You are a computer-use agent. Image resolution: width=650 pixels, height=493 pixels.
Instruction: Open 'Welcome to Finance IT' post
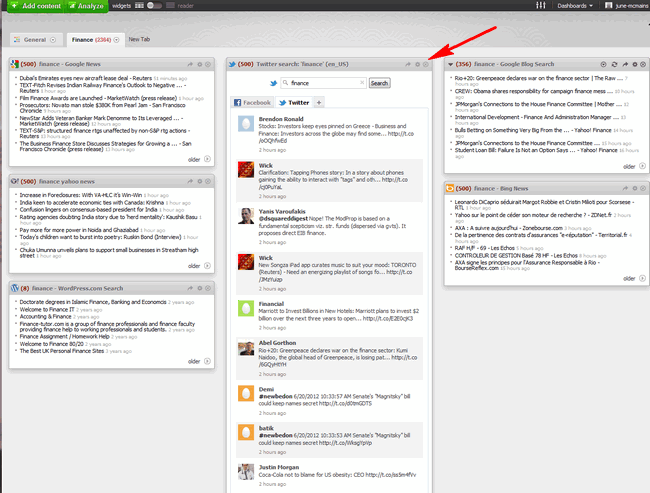click(x=47, y=309)
